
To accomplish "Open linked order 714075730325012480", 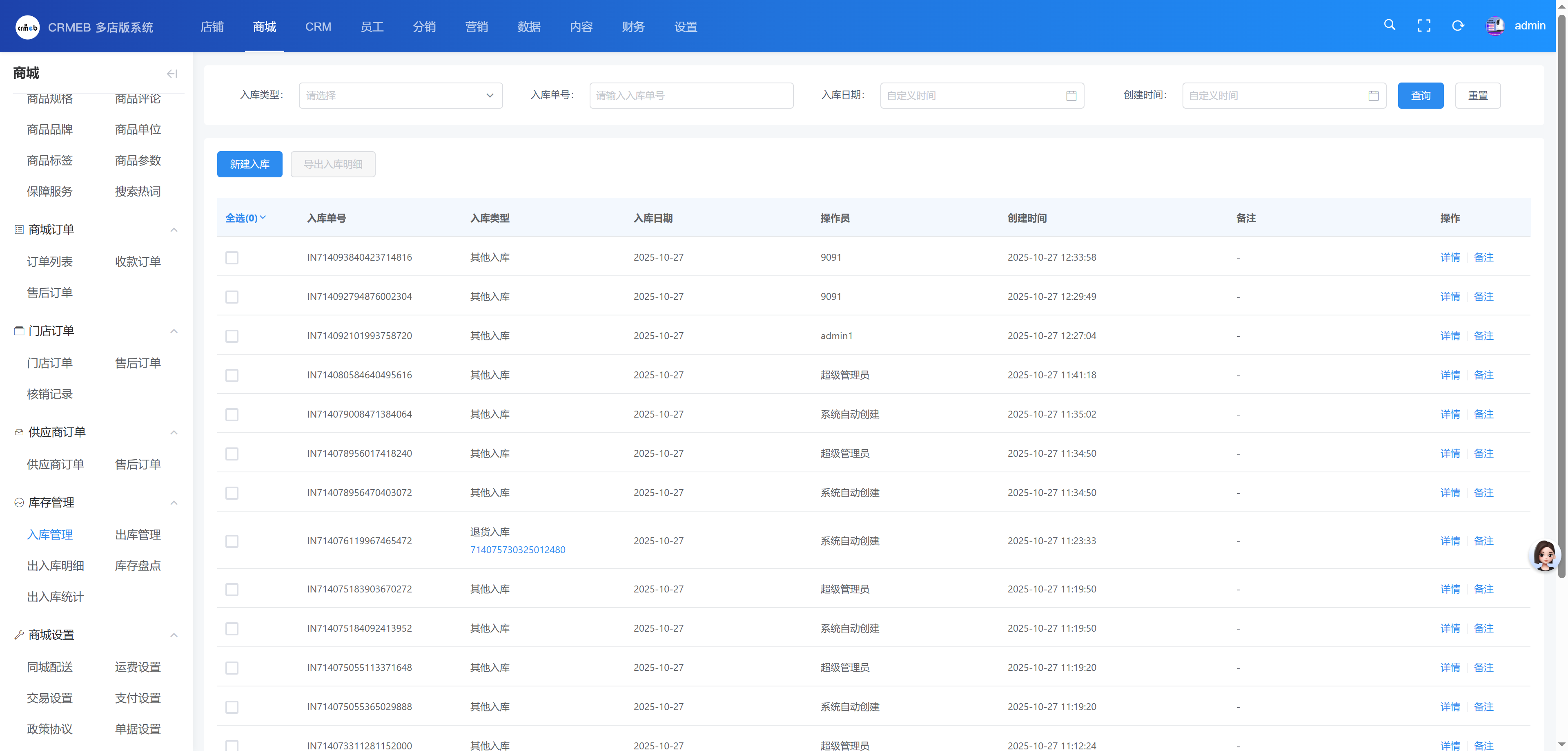I will pos(517,550).
